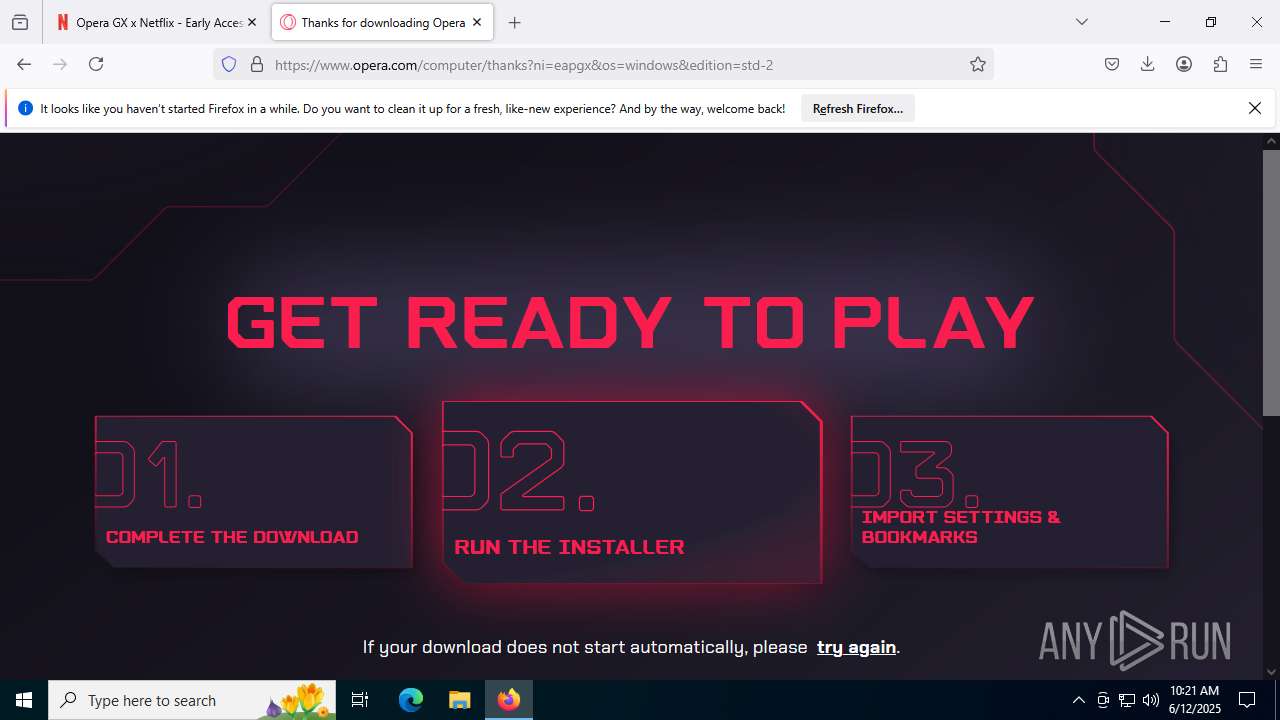Open File Explorer from taskbar

(459, 700)
